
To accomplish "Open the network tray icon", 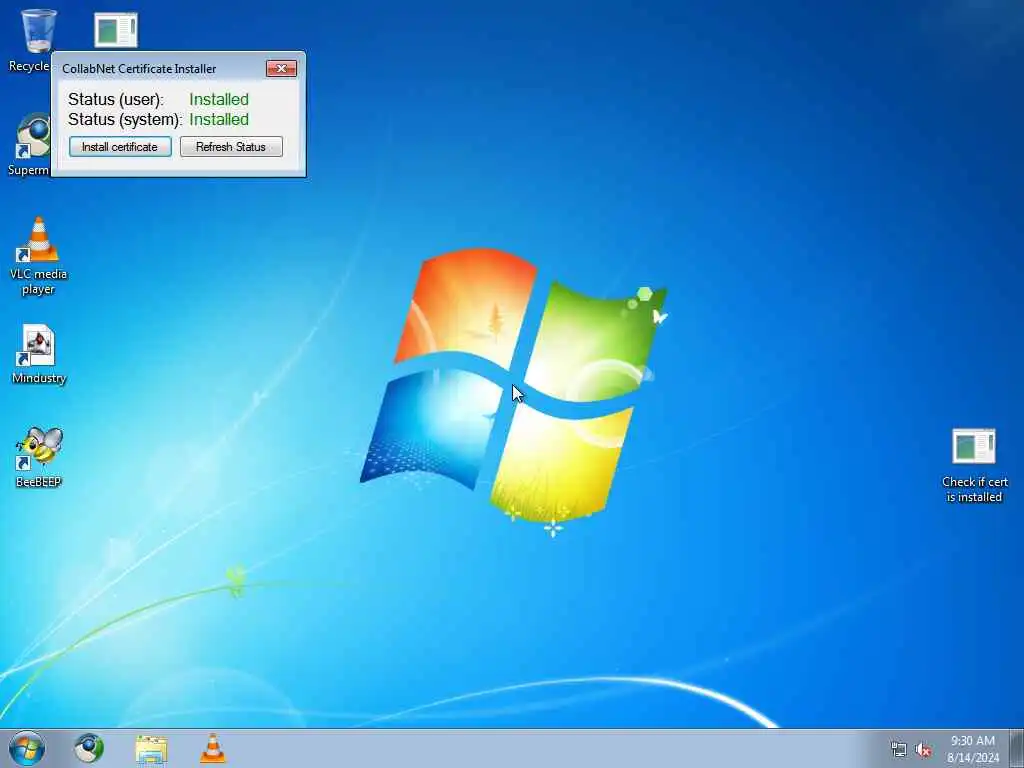I will (x=899, y=749).
